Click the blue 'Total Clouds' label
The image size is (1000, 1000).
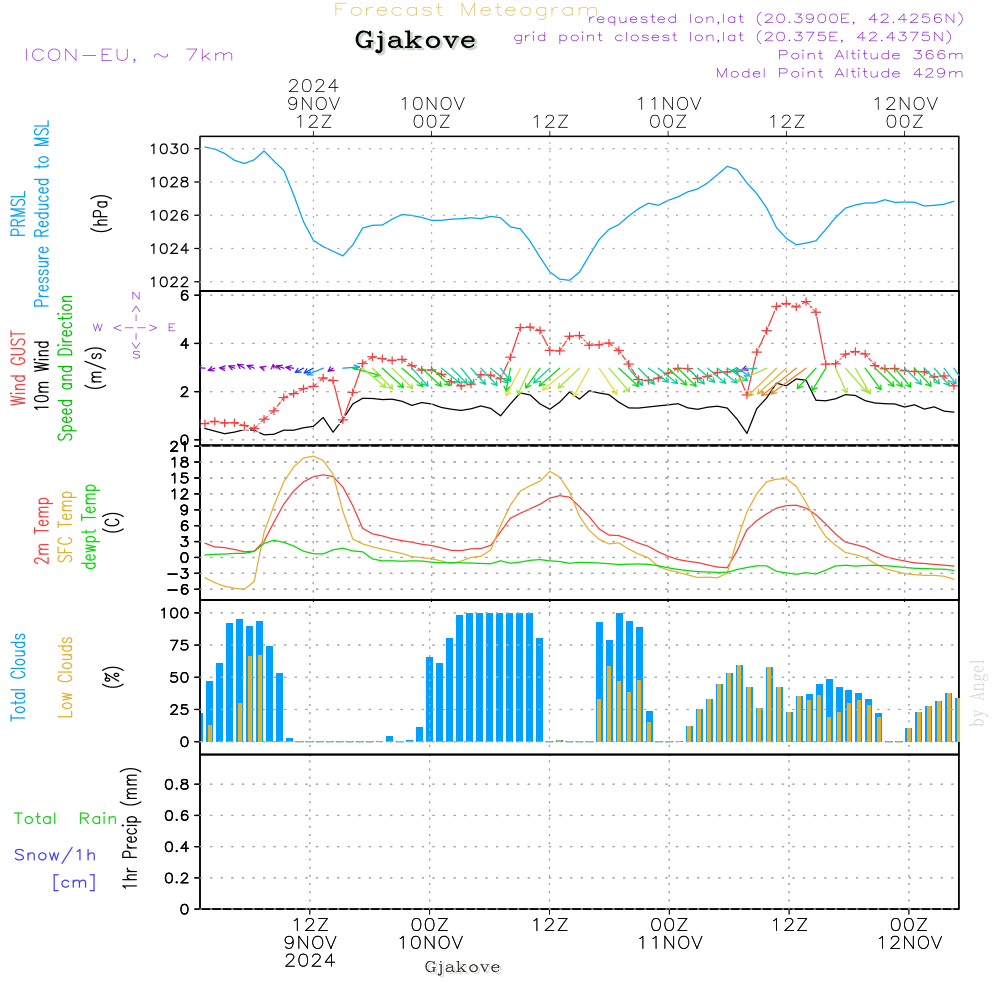18,677
